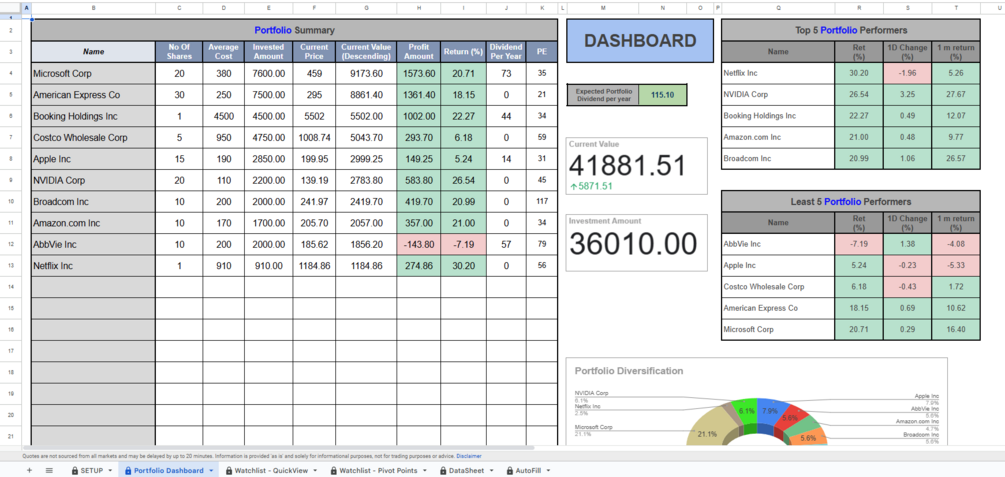Click the Dividend Per Year column header
Viewport: 1005px width, 477px height.
click(x=506, y=52)
